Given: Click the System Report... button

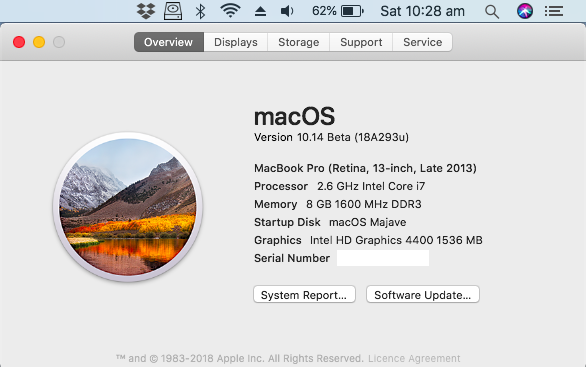Looking at the screenshot, I should 304,294.
